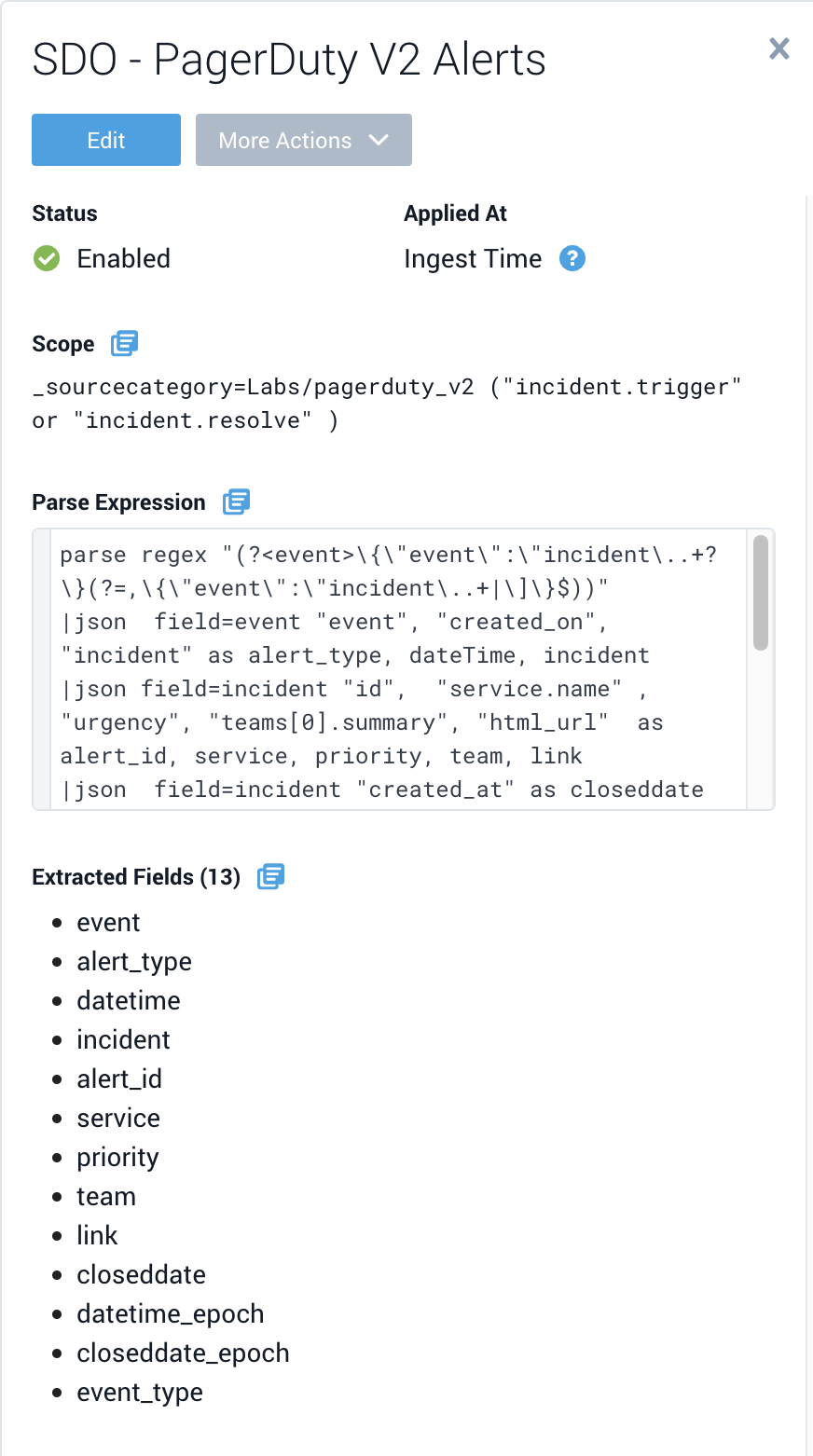Viewport: 813px width, 1456px height.
Task: Copy the Scope expression using its copy icon
Action: tap(126, 343)
